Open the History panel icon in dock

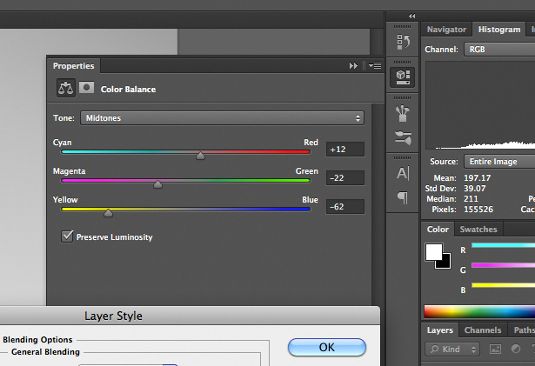point(403,42)
